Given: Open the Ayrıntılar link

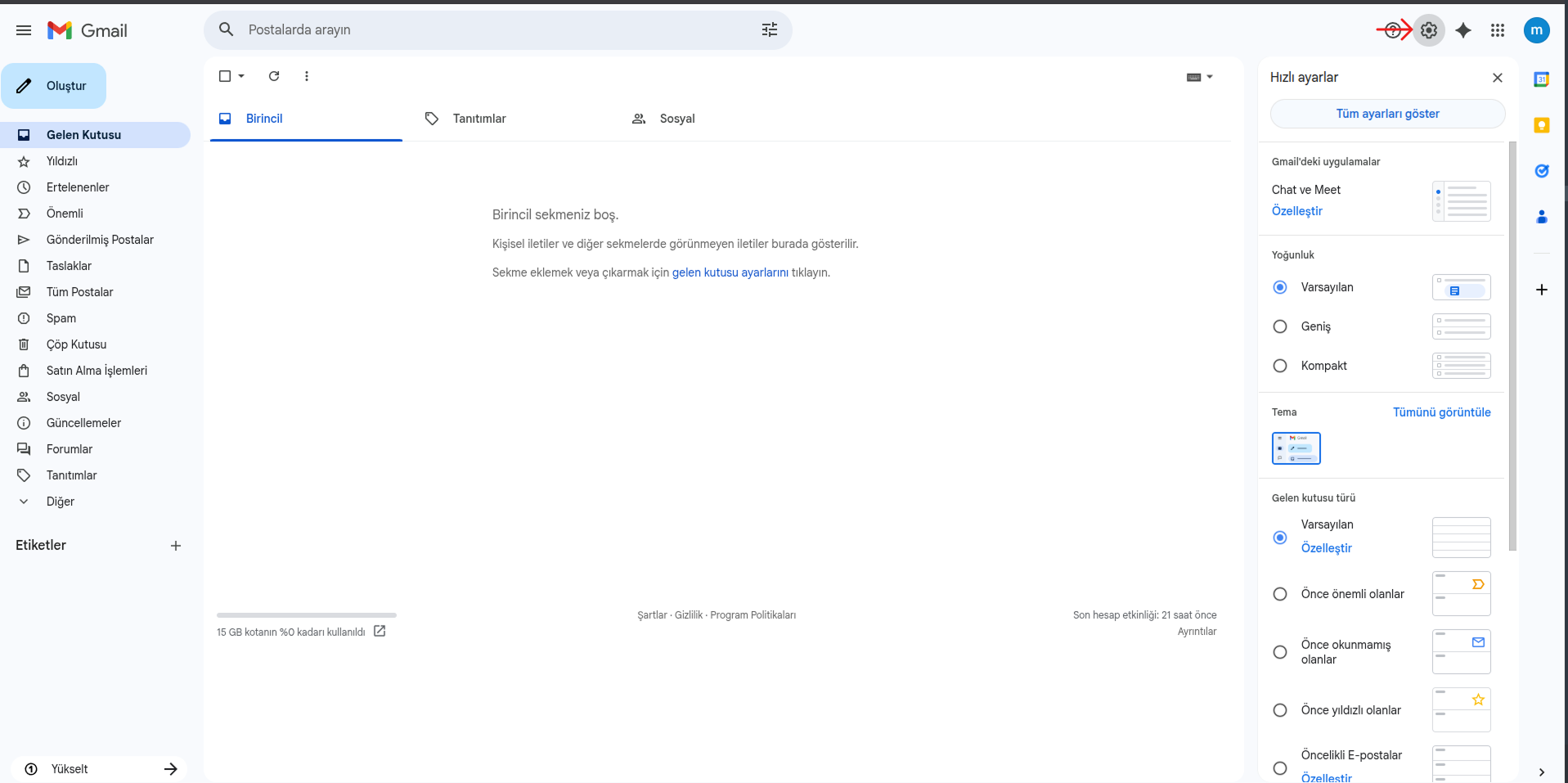Looking at the screenshot, I should [x=1197, y=632].
